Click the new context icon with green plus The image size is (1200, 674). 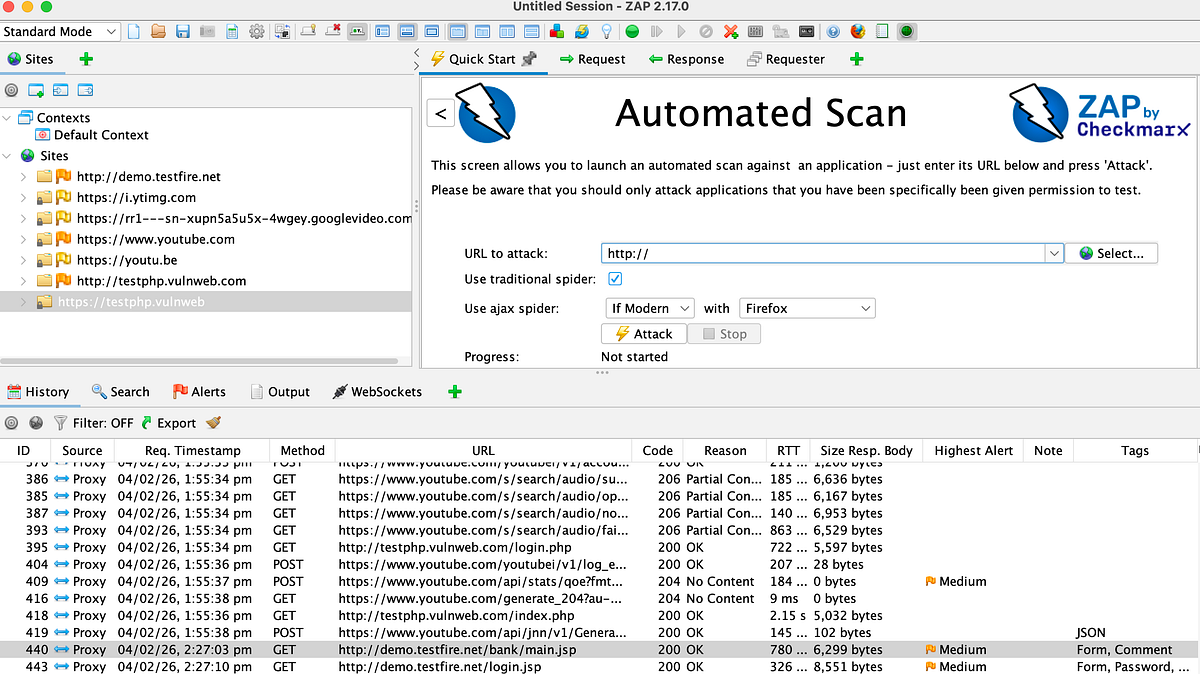36,90
